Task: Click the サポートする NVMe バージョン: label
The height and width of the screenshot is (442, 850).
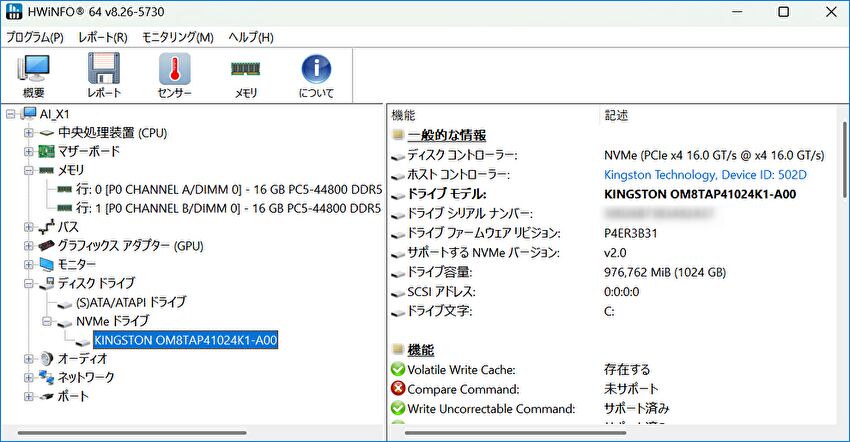Action: coord(484,253)
